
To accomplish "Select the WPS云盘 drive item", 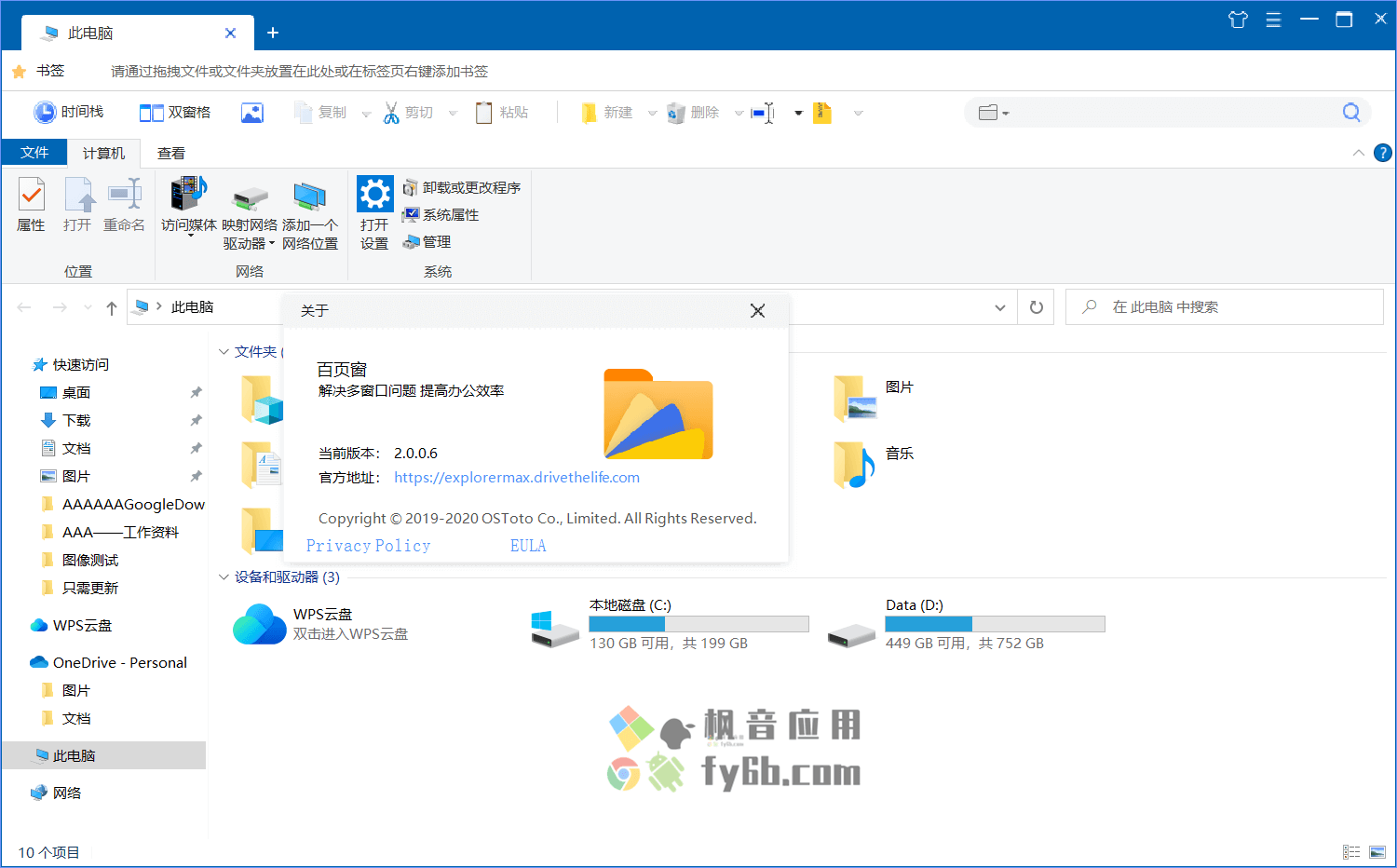I will click(x=321, y=624).
